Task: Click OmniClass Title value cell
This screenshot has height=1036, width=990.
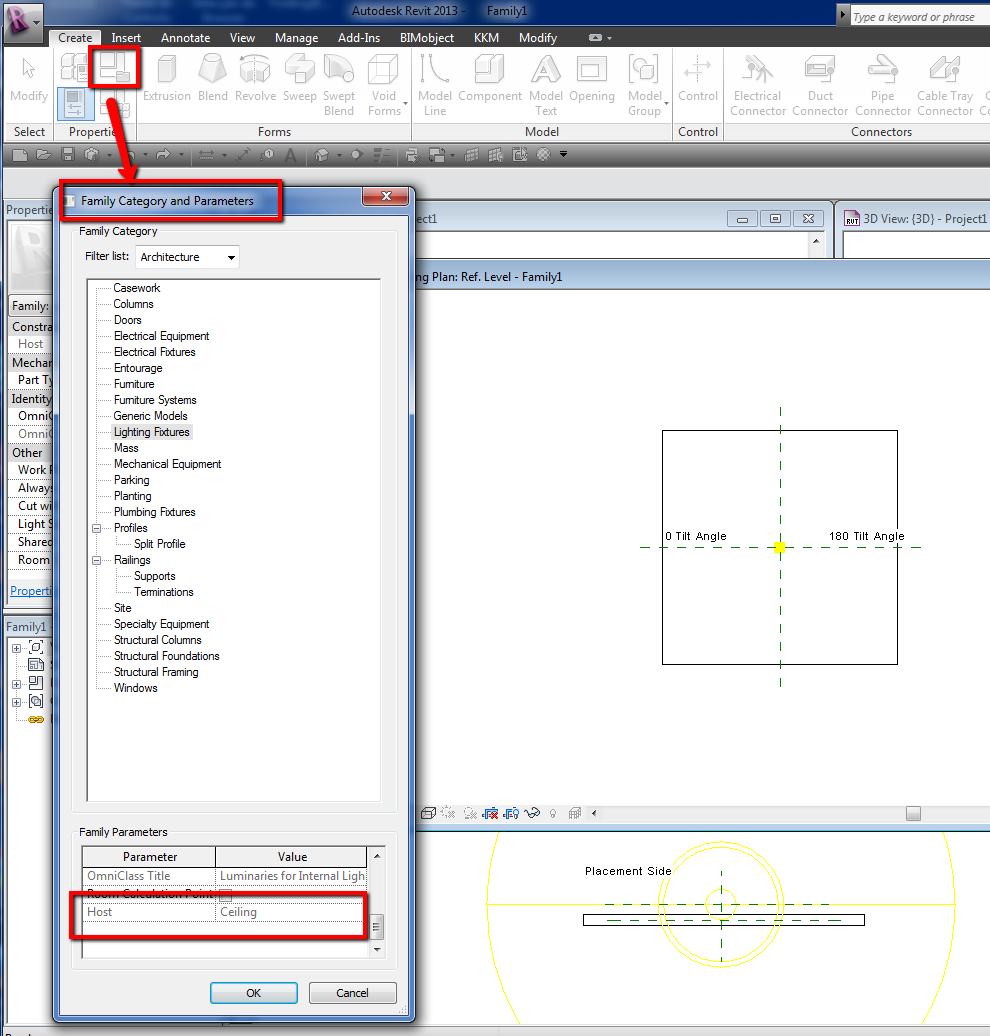Action: [x=291, y=876]
